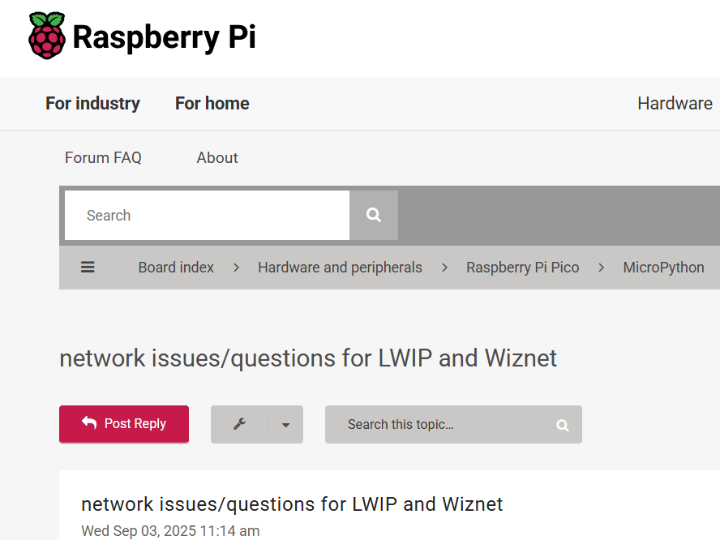The image size is (720, 540).
Task: Click chevron after Raspberry Pi Pico breadcrumb
Action: click(601, 268)
